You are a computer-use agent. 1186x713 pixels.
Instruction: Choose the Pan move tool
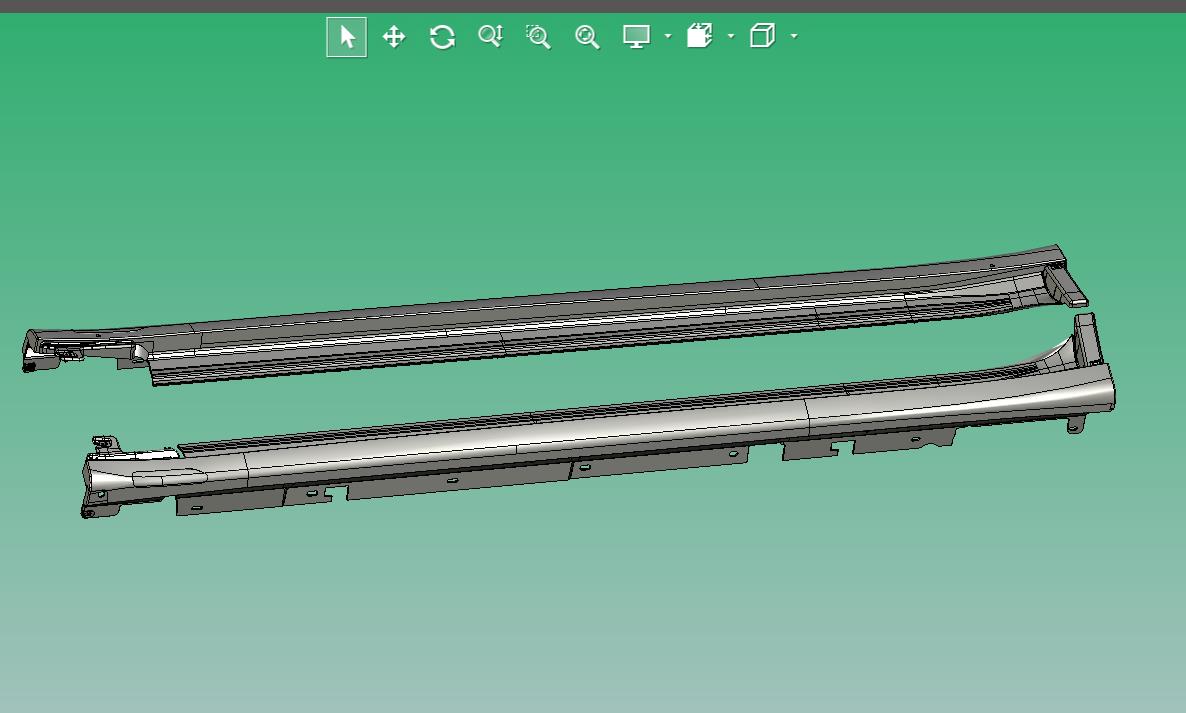(x=394, y=36)
